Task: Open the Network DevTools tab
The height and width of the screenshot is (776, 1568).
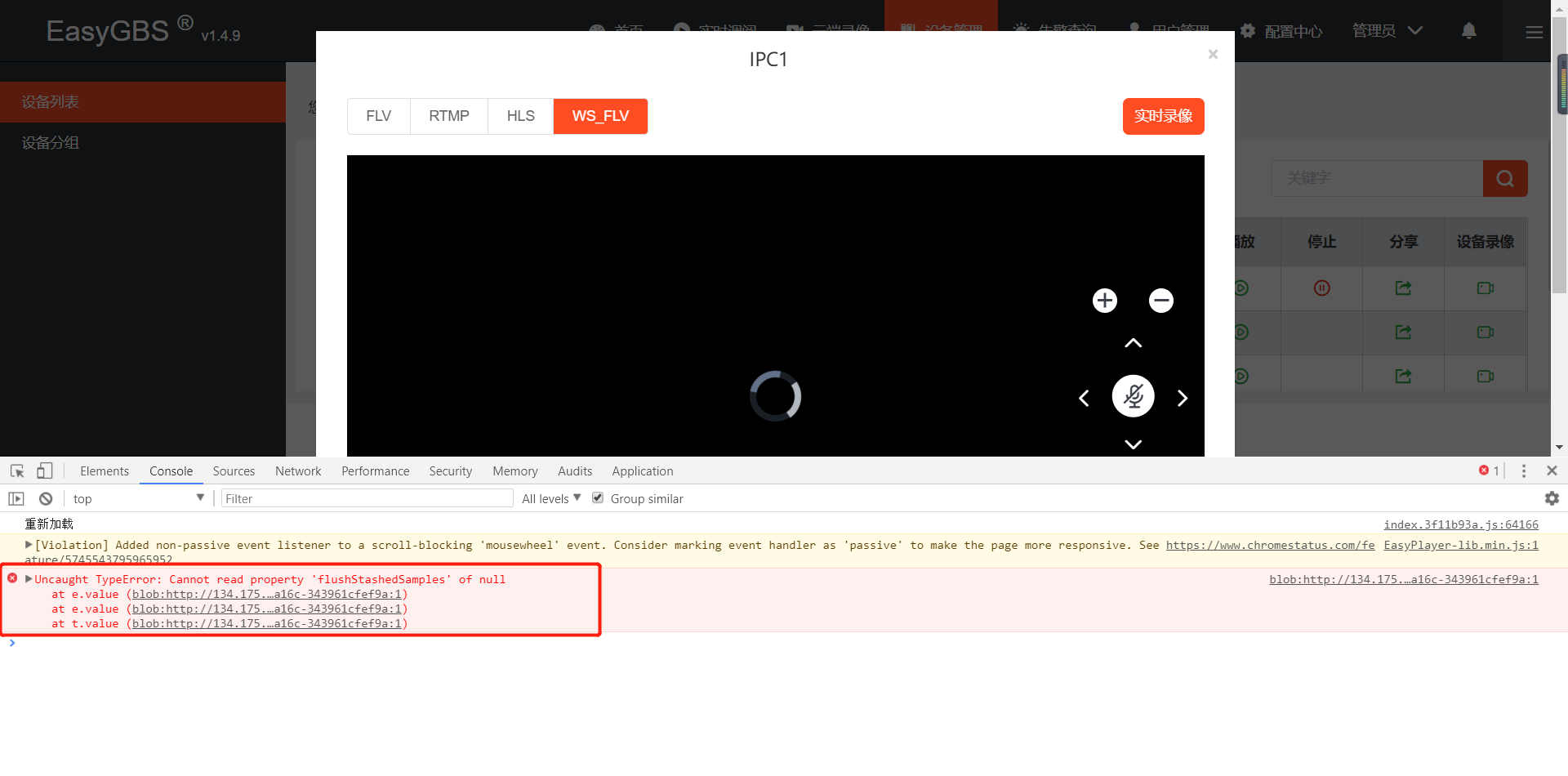Action: click(x=298, y=471)
